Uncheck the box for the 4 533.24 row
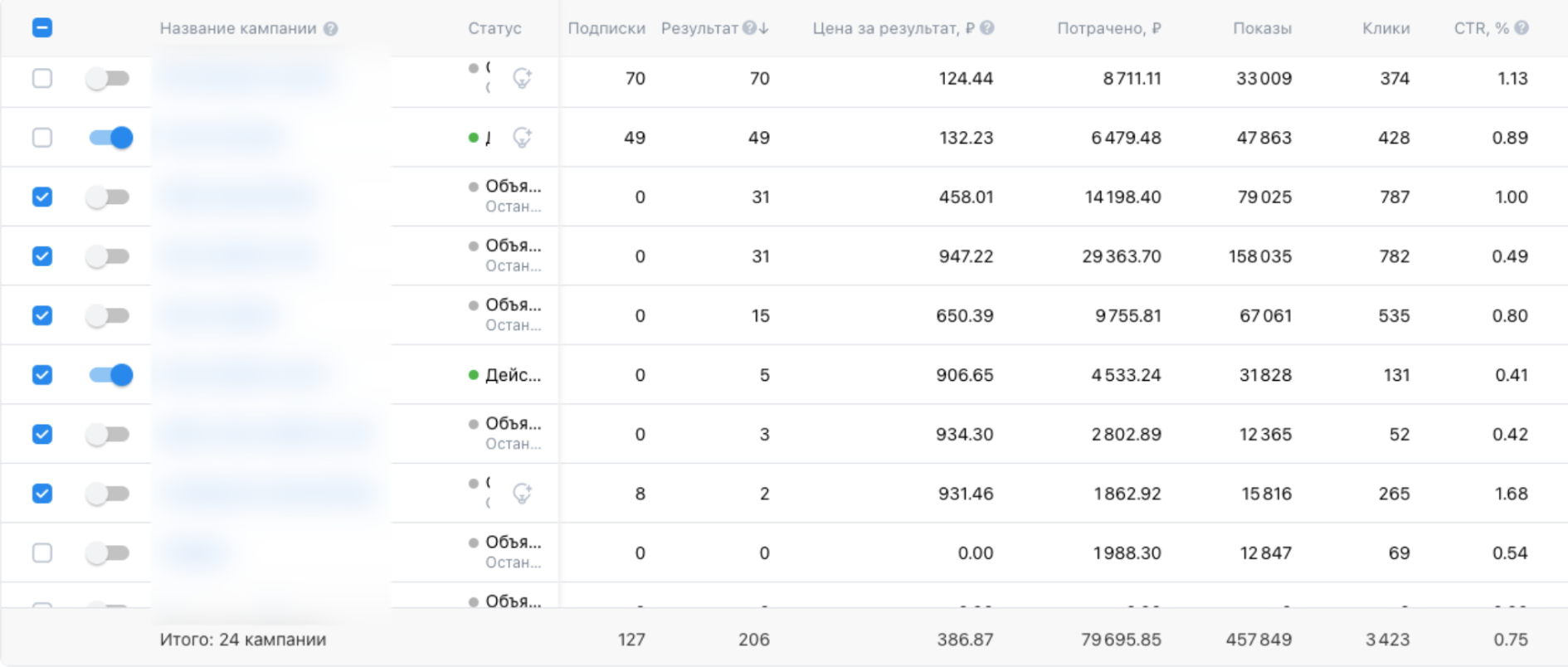Screen dimensions: 1568x667 [x=42, y=375]
